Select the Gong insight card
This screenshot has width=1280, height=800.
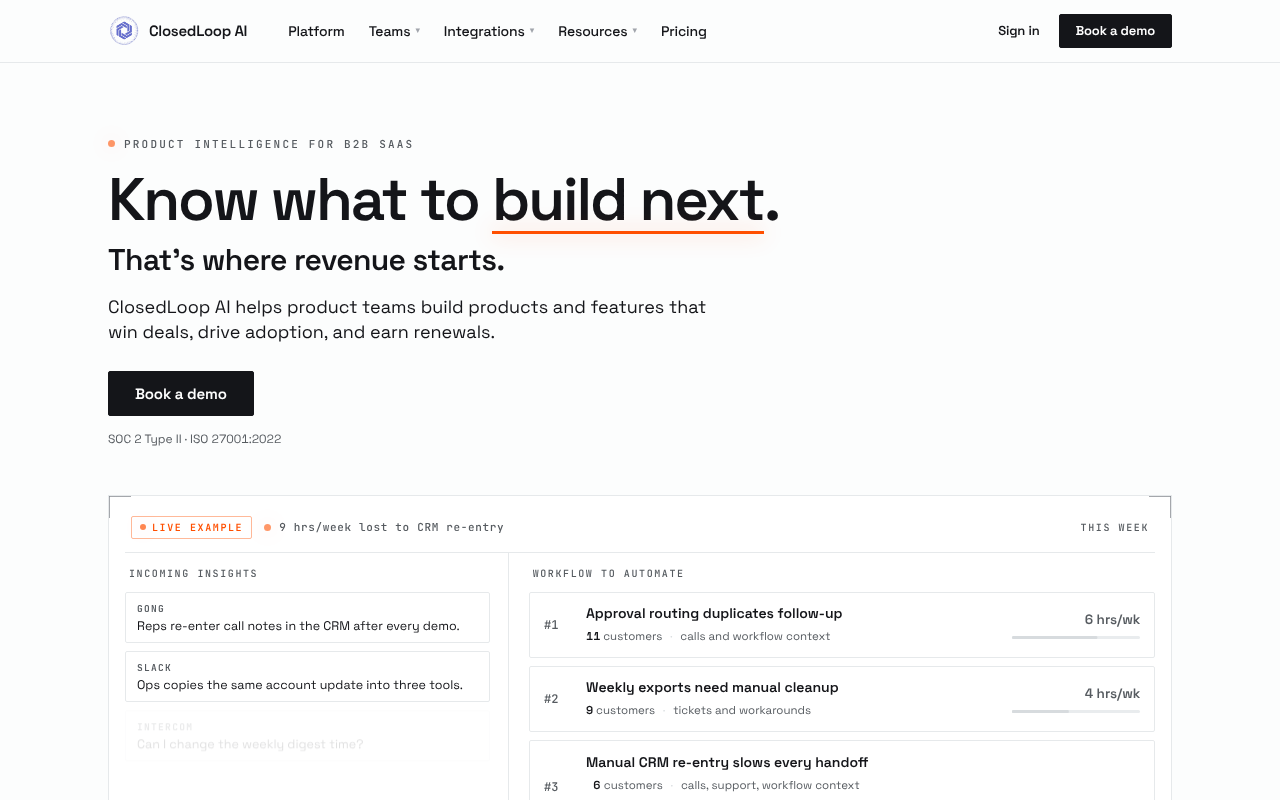click(x=307, y=617)
